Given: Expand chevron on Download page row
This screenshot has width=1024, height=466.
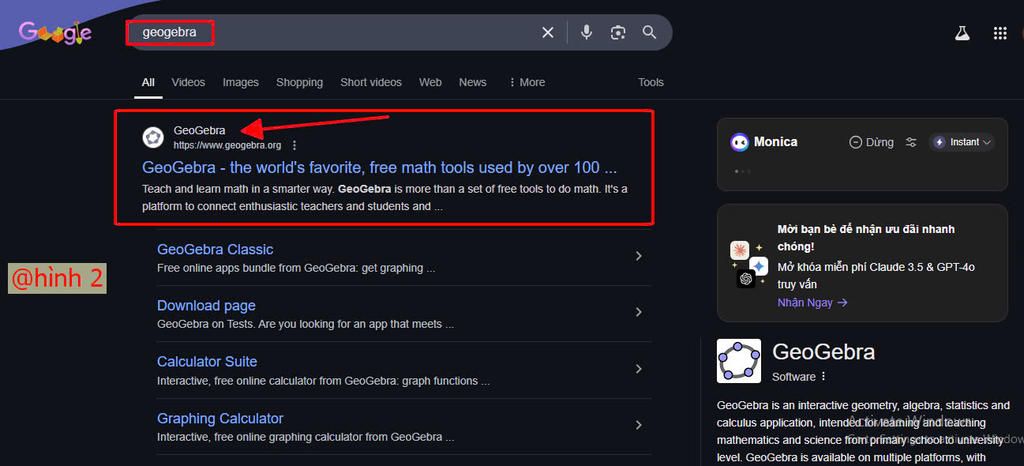Looking at the screenshot, I should point(639,313).
